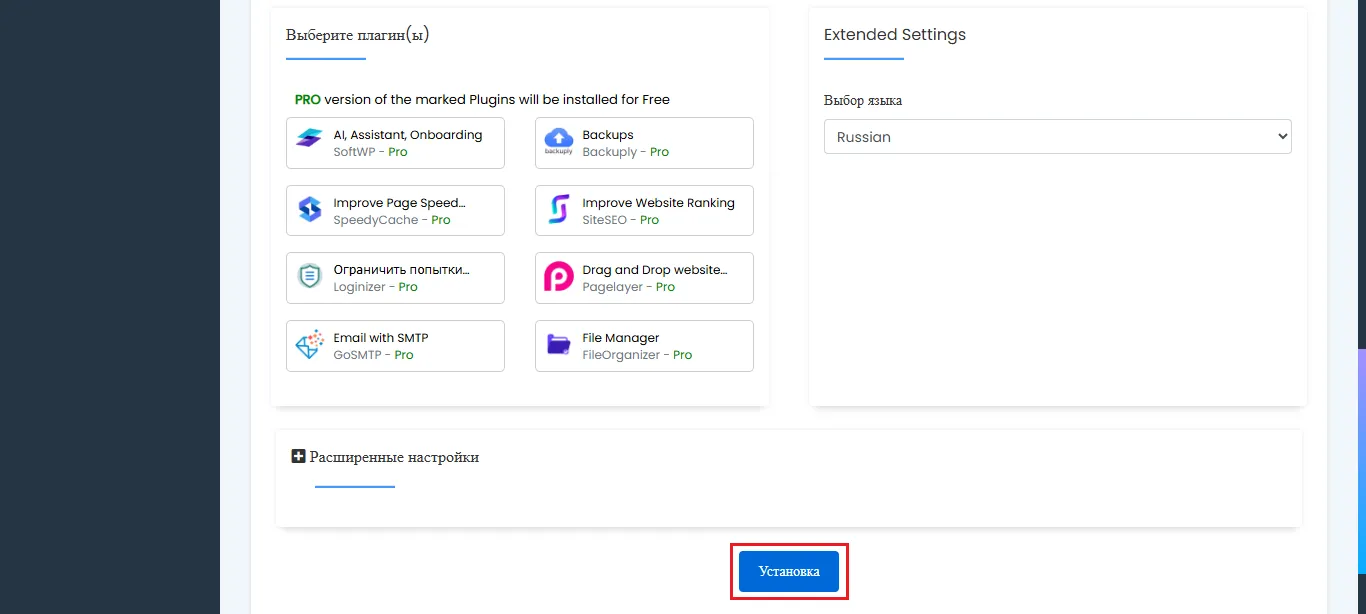Select the Improve Page Speed plugin card
This screenshot has width=1366, height=614.
click(x=395, y=210)
